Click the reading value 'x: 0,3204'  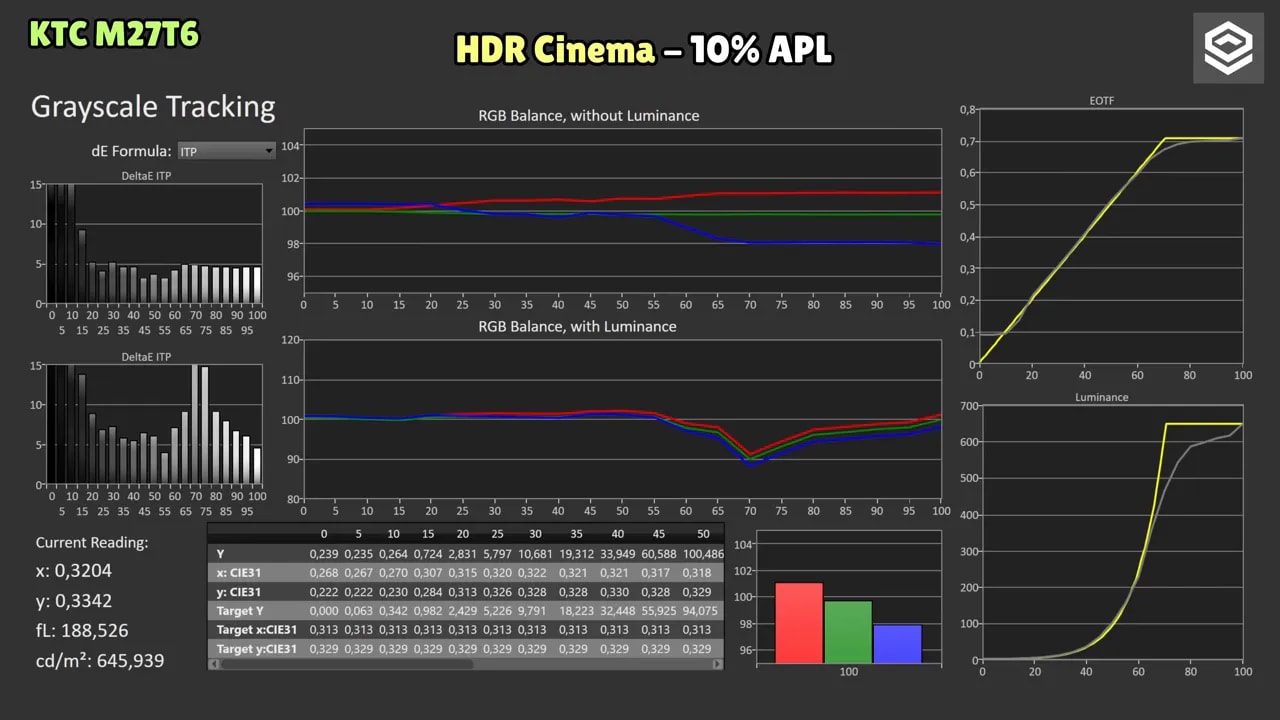click(74, 572)
